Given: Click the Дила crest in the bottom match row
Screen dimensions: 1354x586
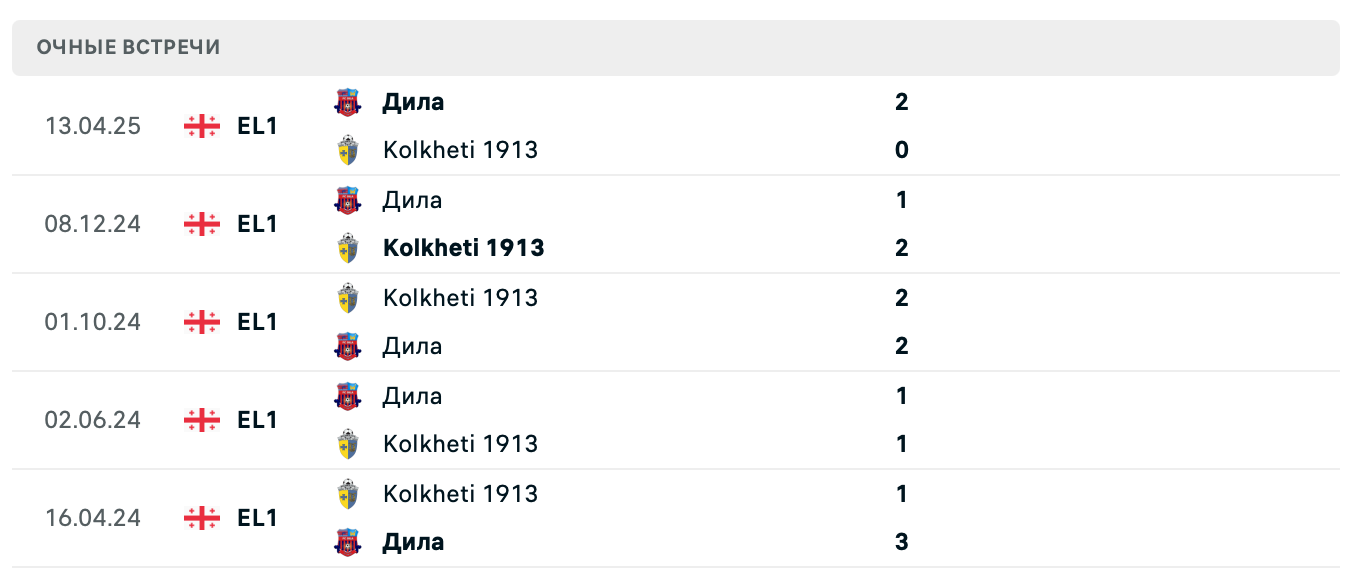Looking at the screenshot, I should click(x=347, y=542).
